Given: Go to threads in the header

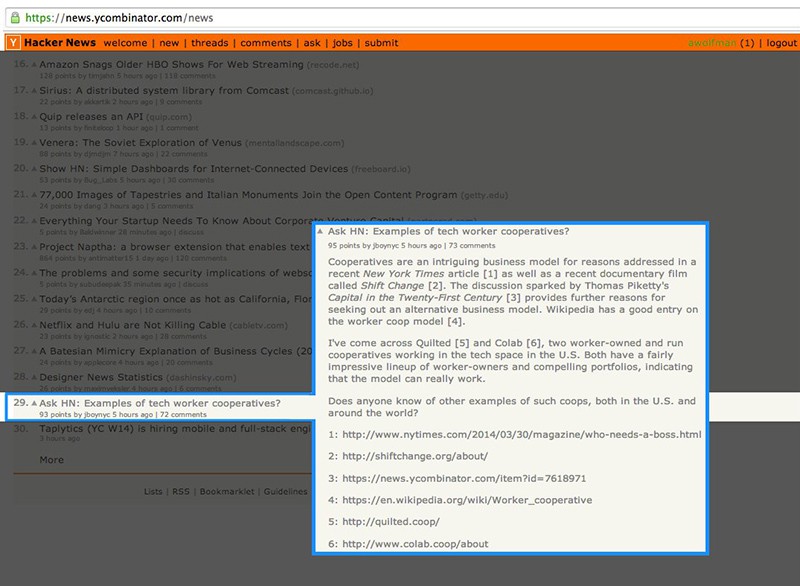Looking at the screenshot, I should click(x=210, y=43).
